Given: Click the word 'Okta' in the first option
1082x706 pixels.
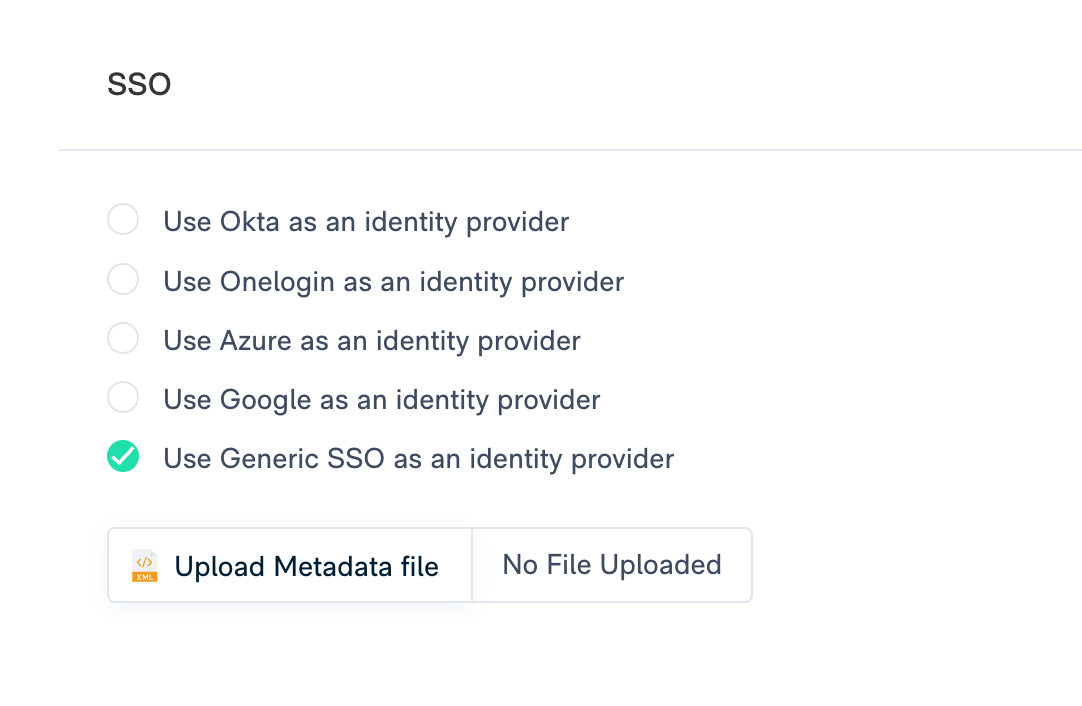Looking at the screenshot, I should [x=249, y=221].
